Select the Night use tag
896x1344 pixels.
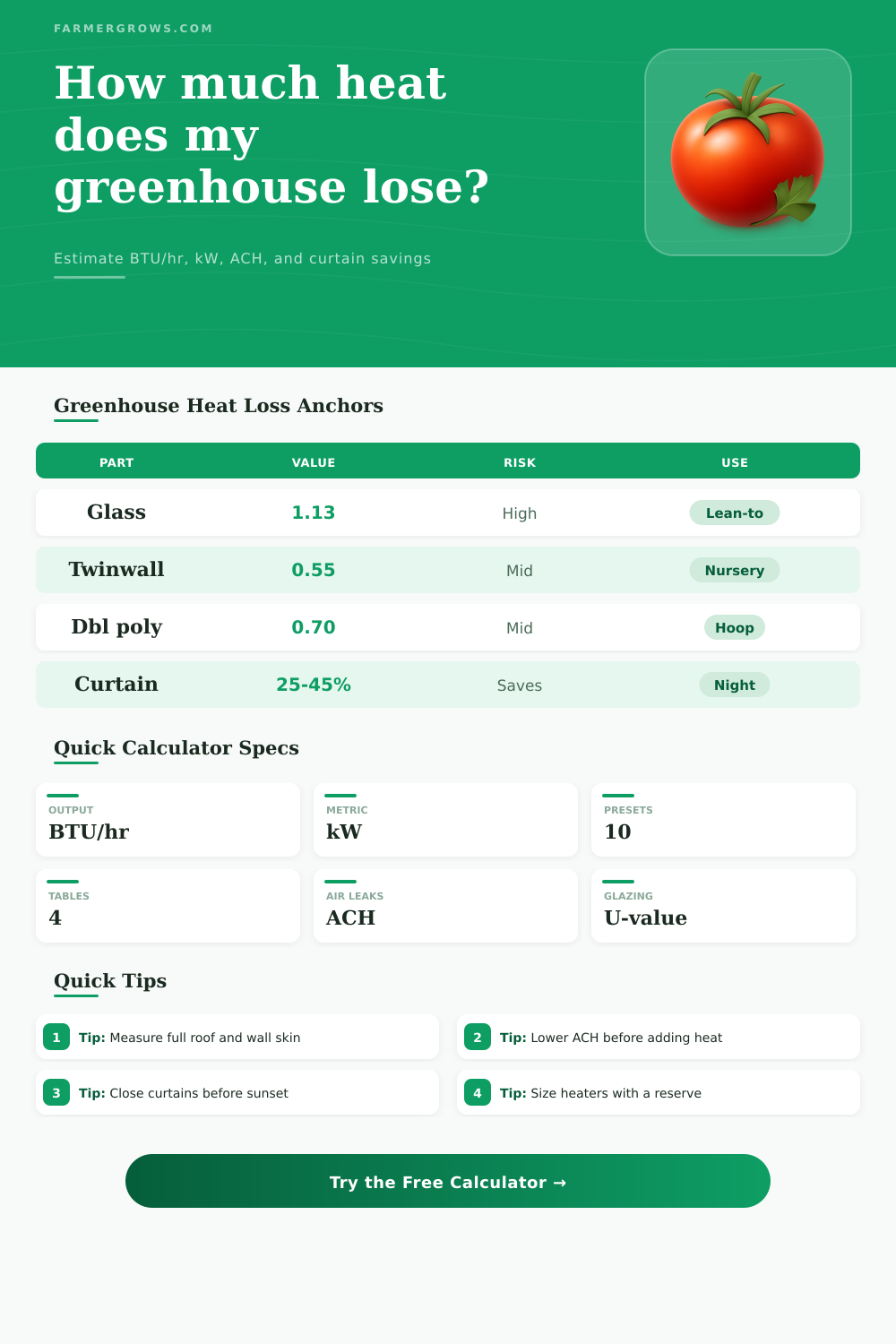735,685
